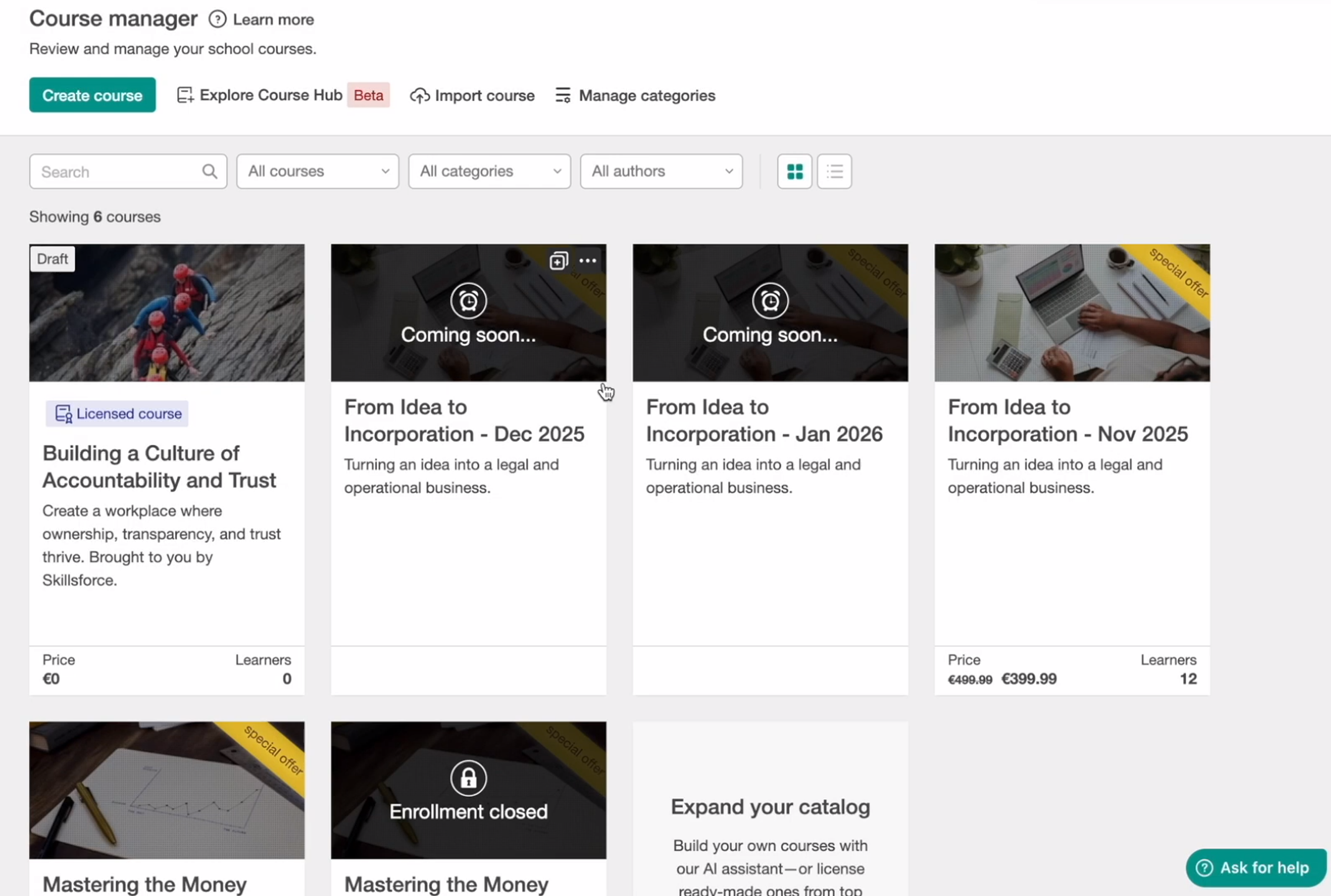The image size is (1331, 896).
Task: Click the duplicate icon on Dec 2025 course
Action: [558, 261]
